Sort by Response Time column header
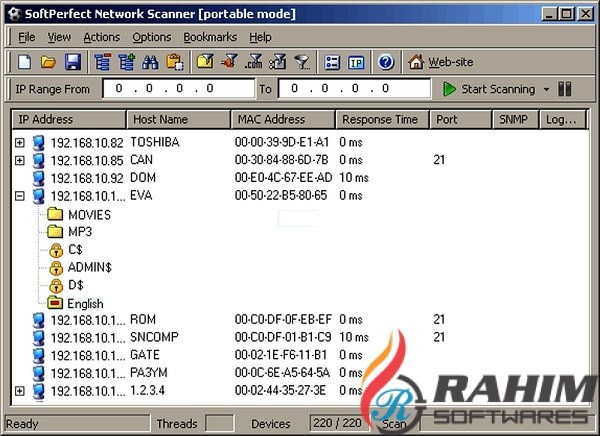 383,119
